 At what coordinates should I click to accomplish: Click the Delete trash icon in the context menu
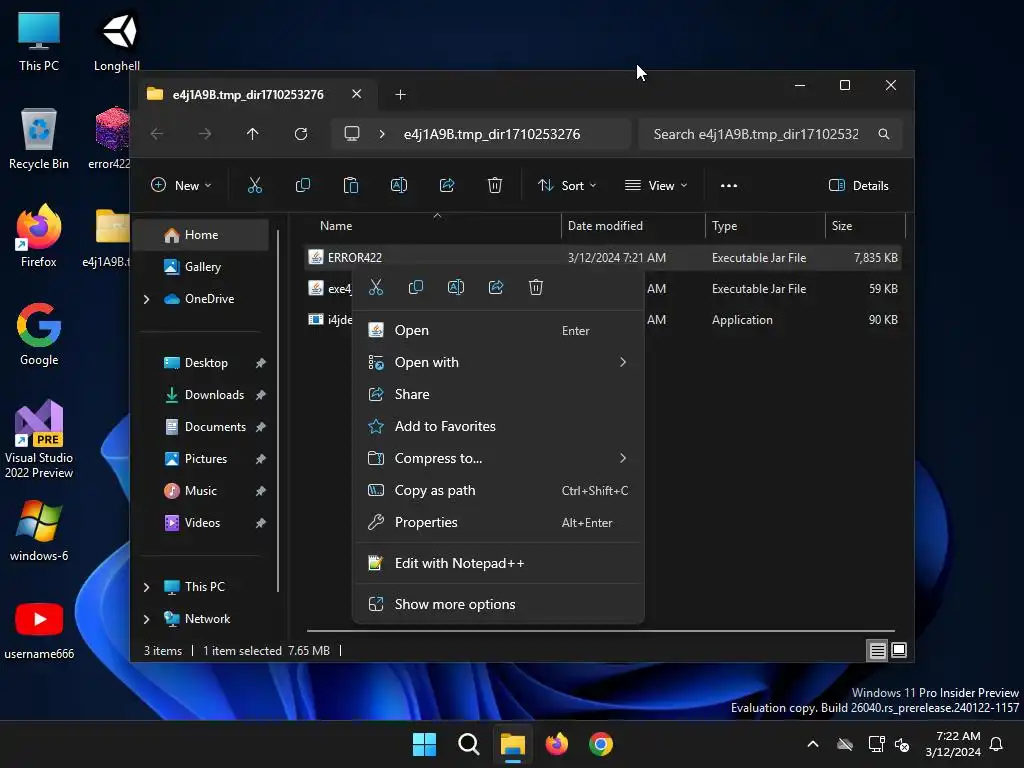tap(536, 287)
